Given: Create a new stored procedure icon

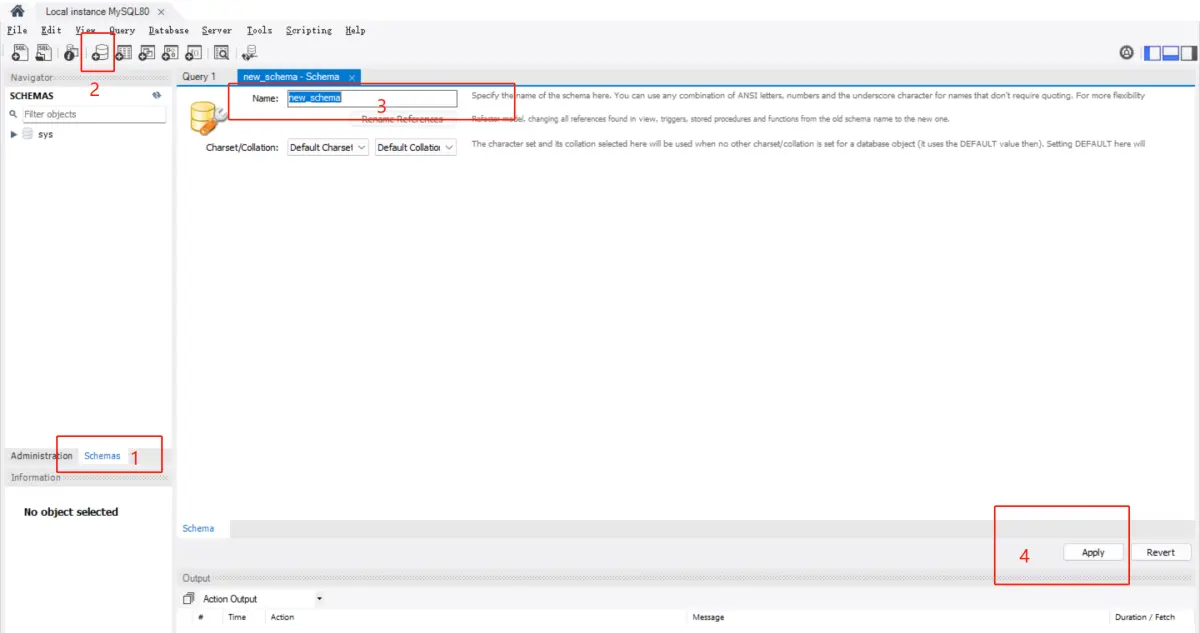Looking at the screenshot, I should coord(171,53).
